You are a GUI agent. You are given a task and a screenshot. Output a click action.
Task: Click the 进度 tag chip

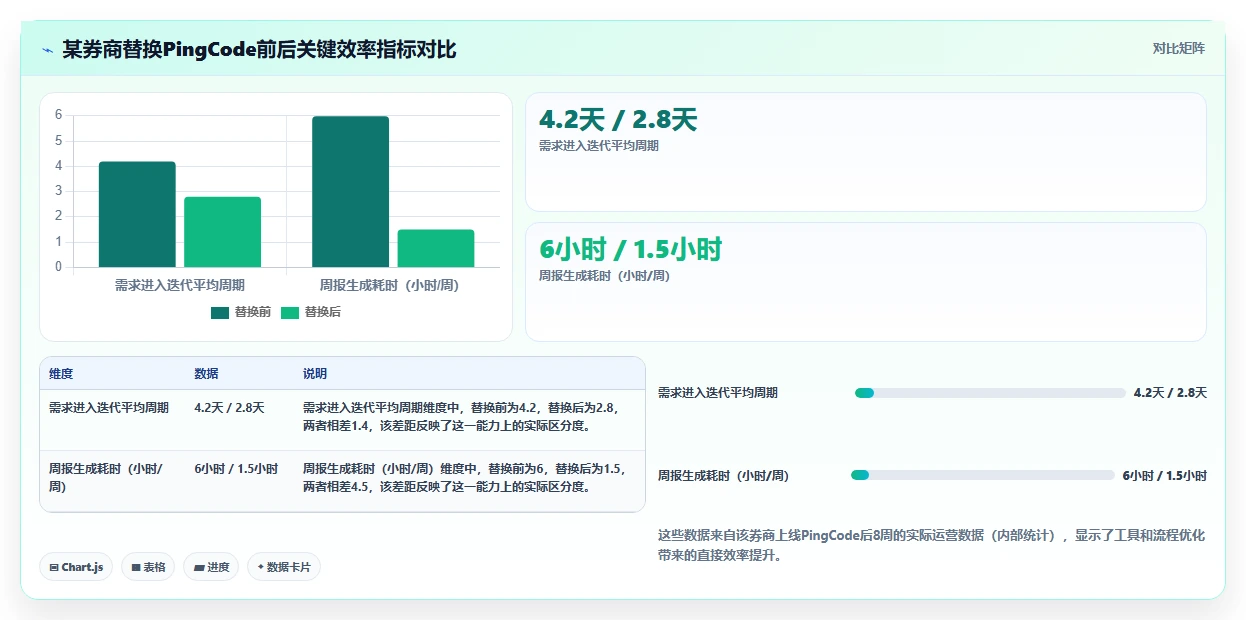coord(211,567)
